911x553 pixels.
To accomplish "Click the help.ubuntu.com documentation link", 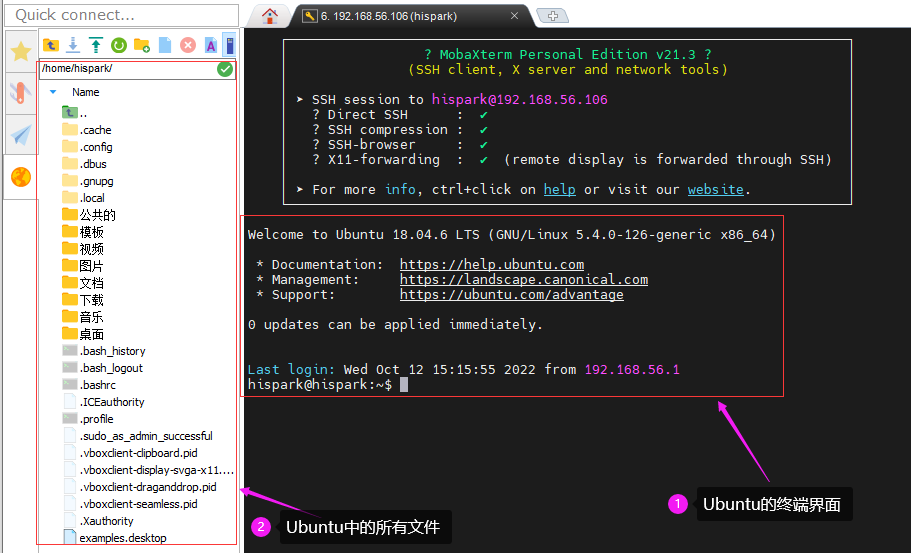I will (x=491, y=265).
